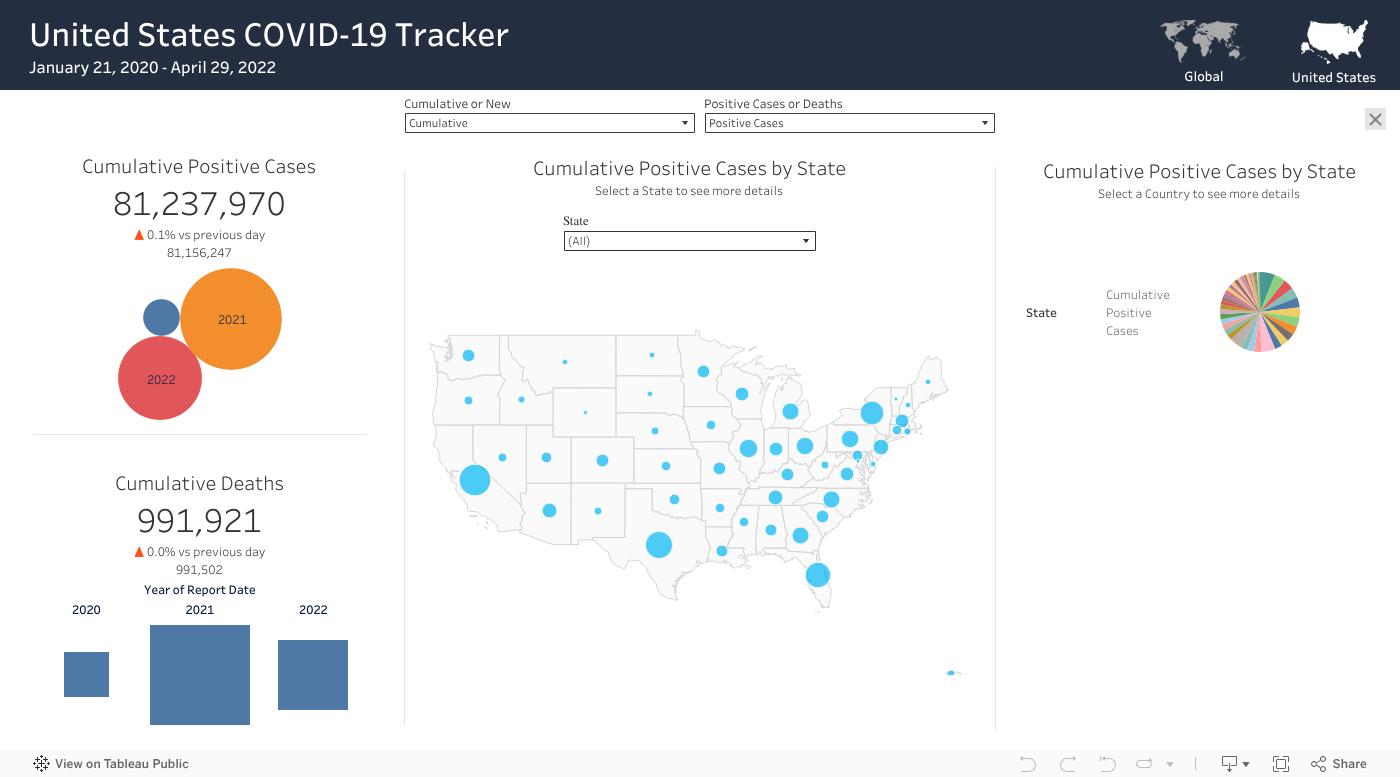
Task: Click the 2021 deaths bar
Action: 200,674
